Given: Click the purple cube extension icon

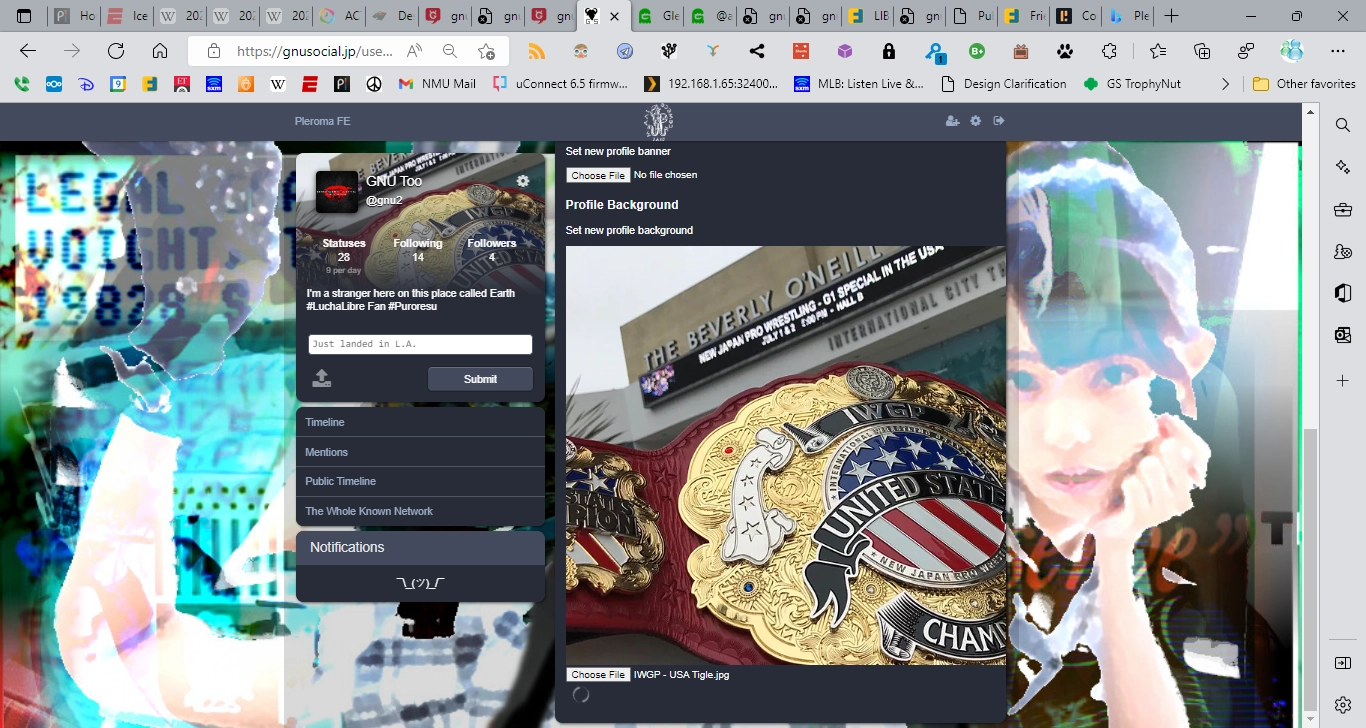Looking at the screenshot, I should [845, 51].
